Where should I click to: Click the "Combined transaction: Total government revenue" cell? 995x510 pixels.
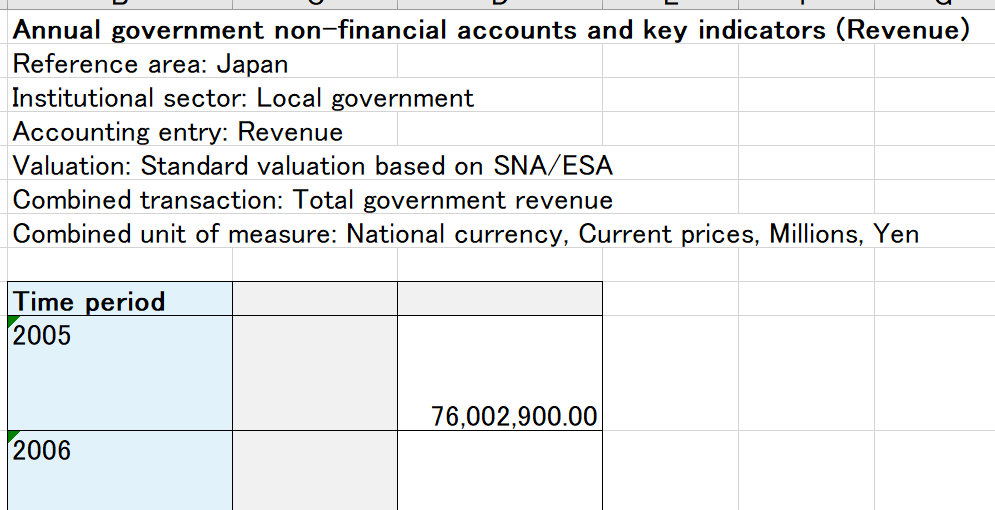tap(312, 200)
